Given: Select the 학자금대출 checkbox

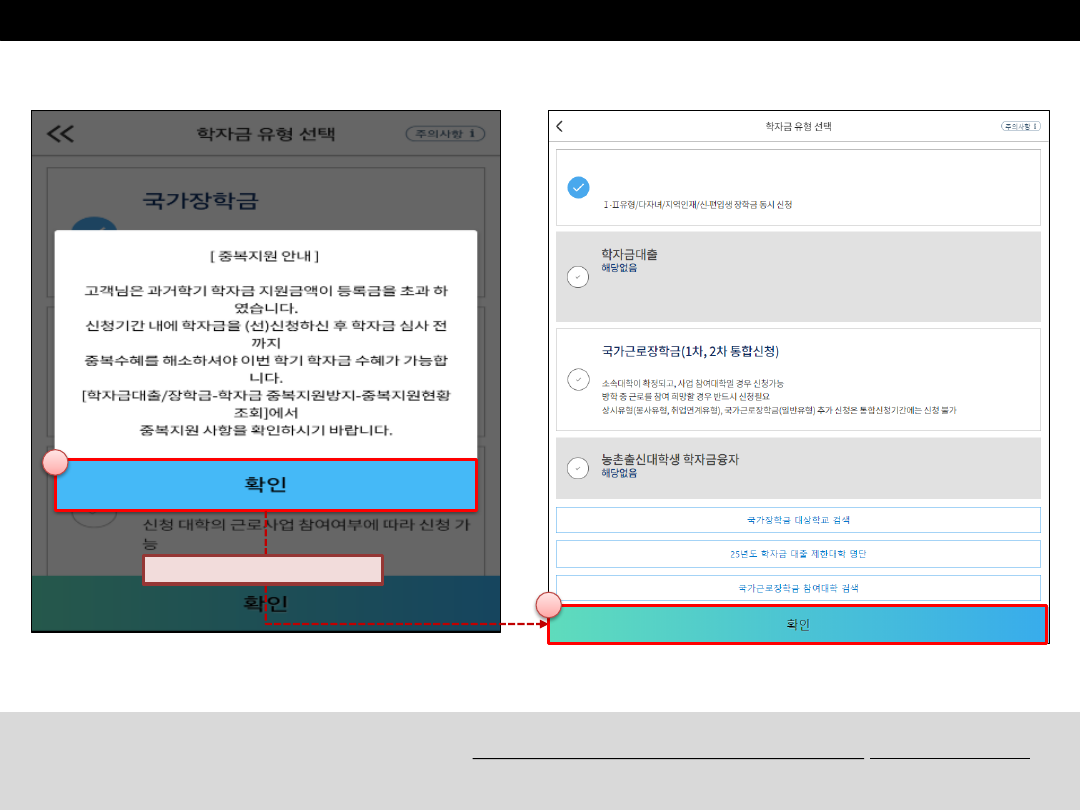Looking at the screenshot, I should tap(578, 277).
